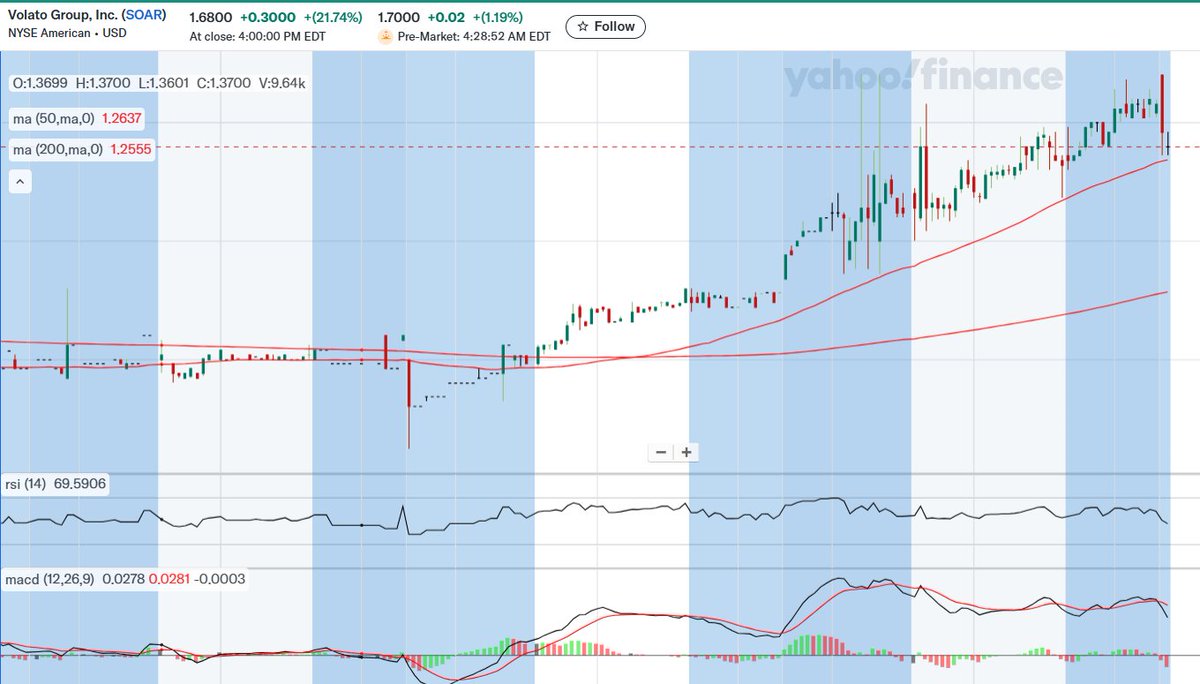Click the star icon in Follow button

click(x=582, y=27)
